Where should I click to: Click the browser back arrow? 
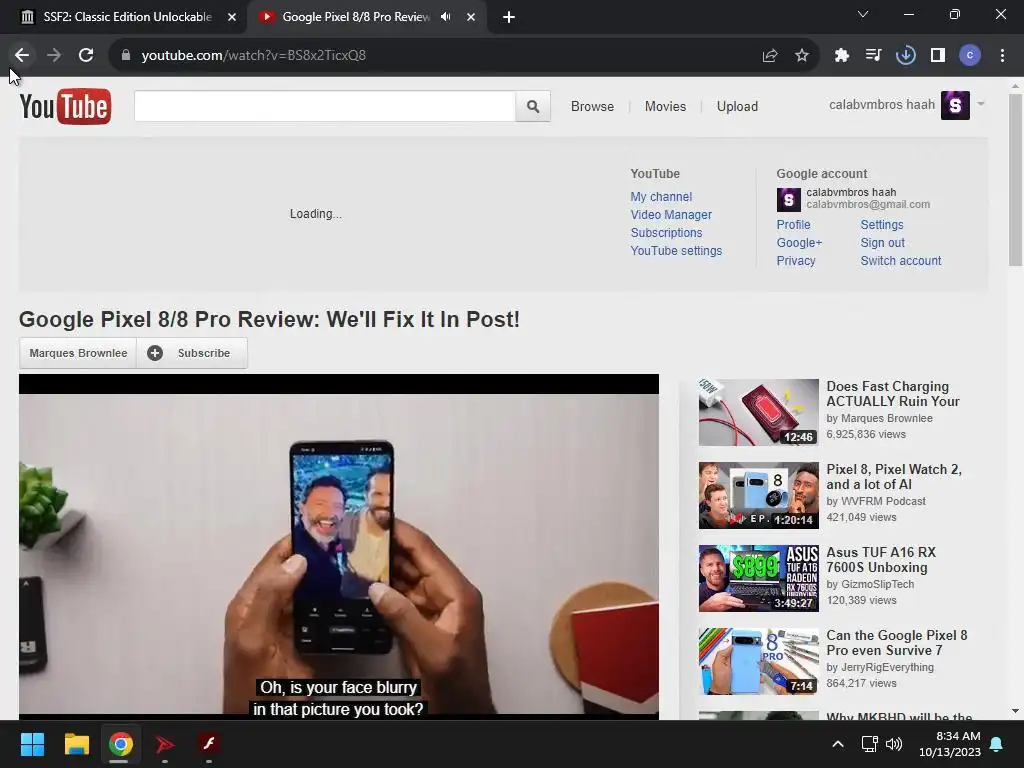tap(22, 56)
